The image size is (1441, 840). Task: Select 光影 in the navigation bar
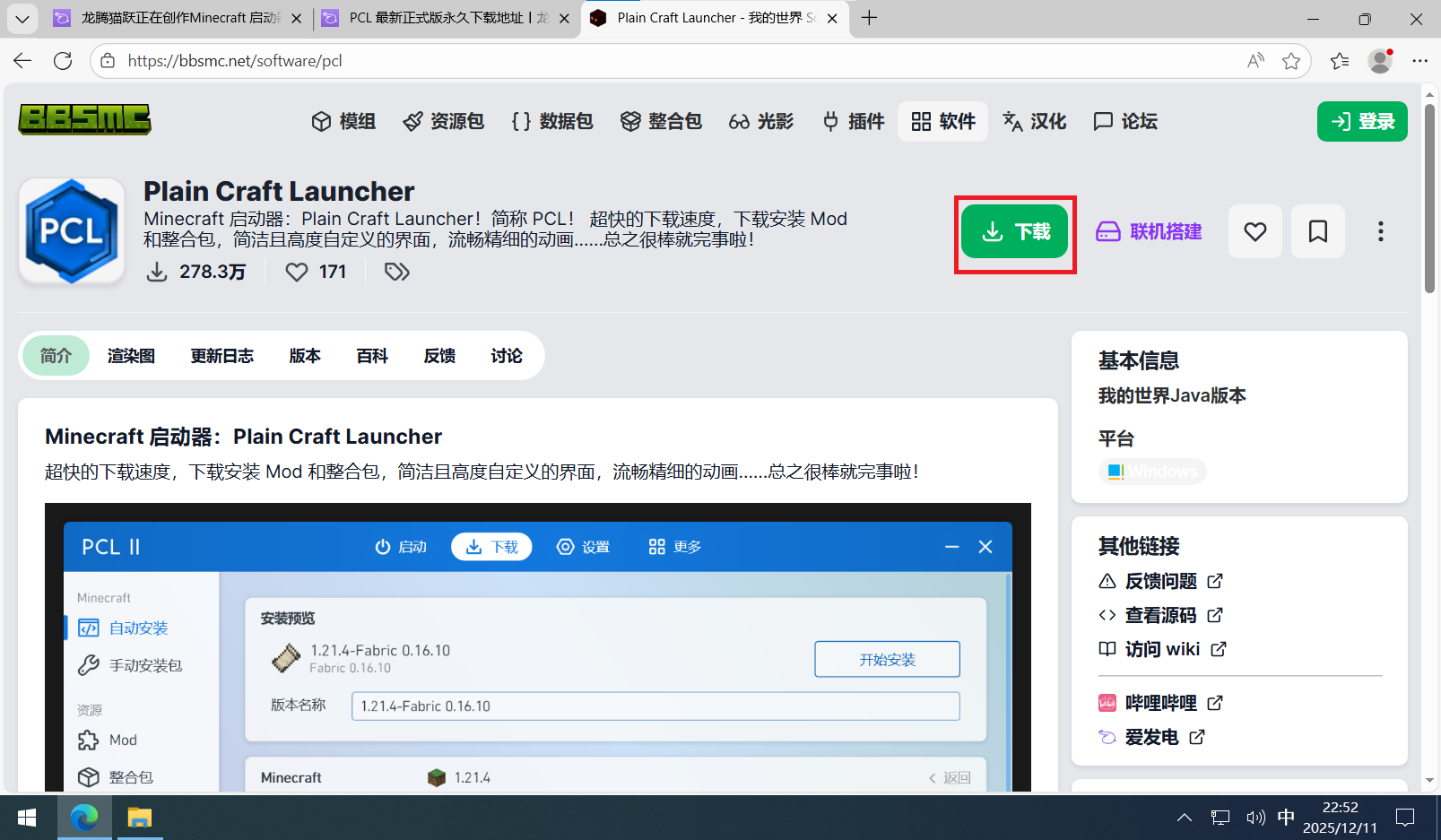click(x=761, y=121)
